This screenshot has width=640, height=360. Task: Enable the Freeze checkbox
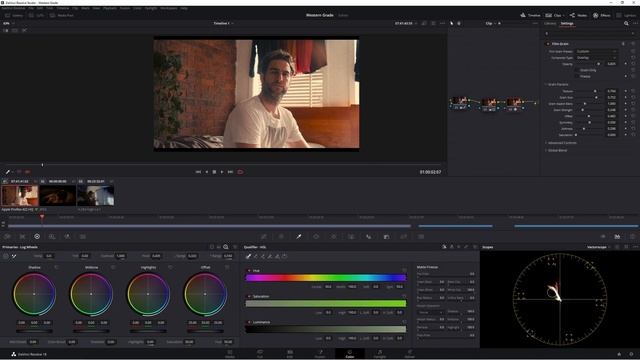coord(577,76)
